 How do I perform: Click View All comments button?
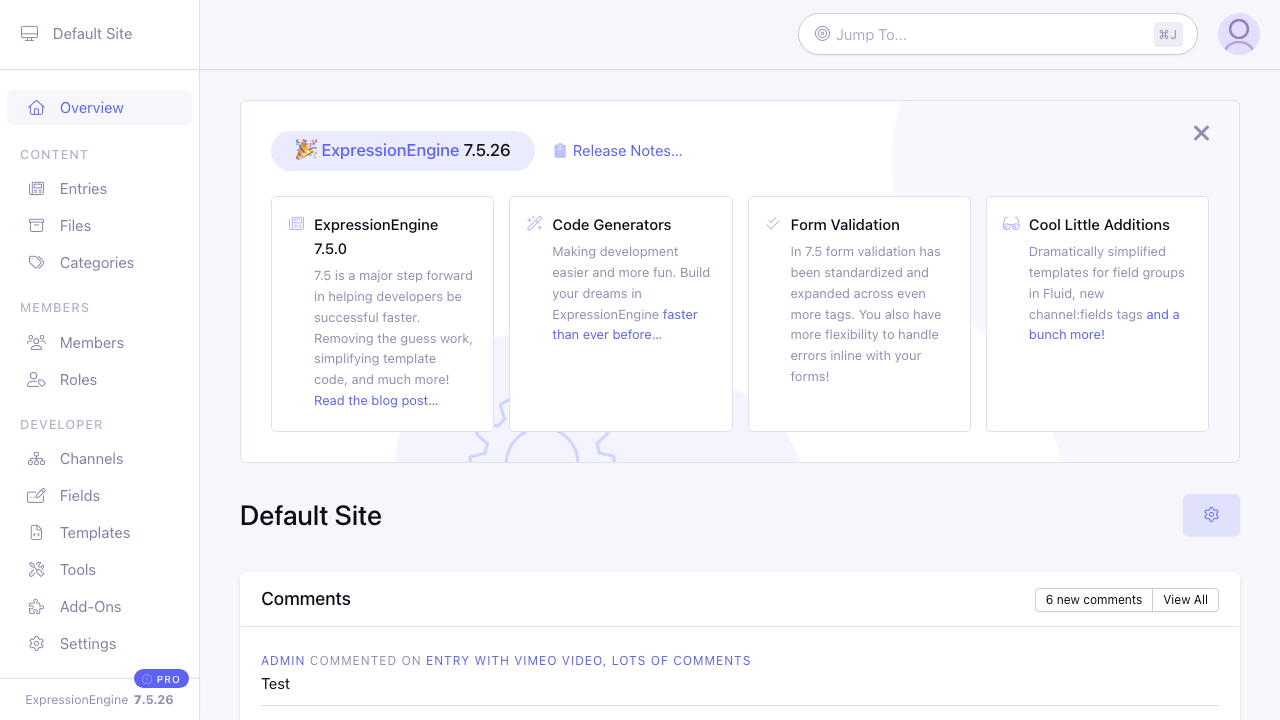point(1185,600)
